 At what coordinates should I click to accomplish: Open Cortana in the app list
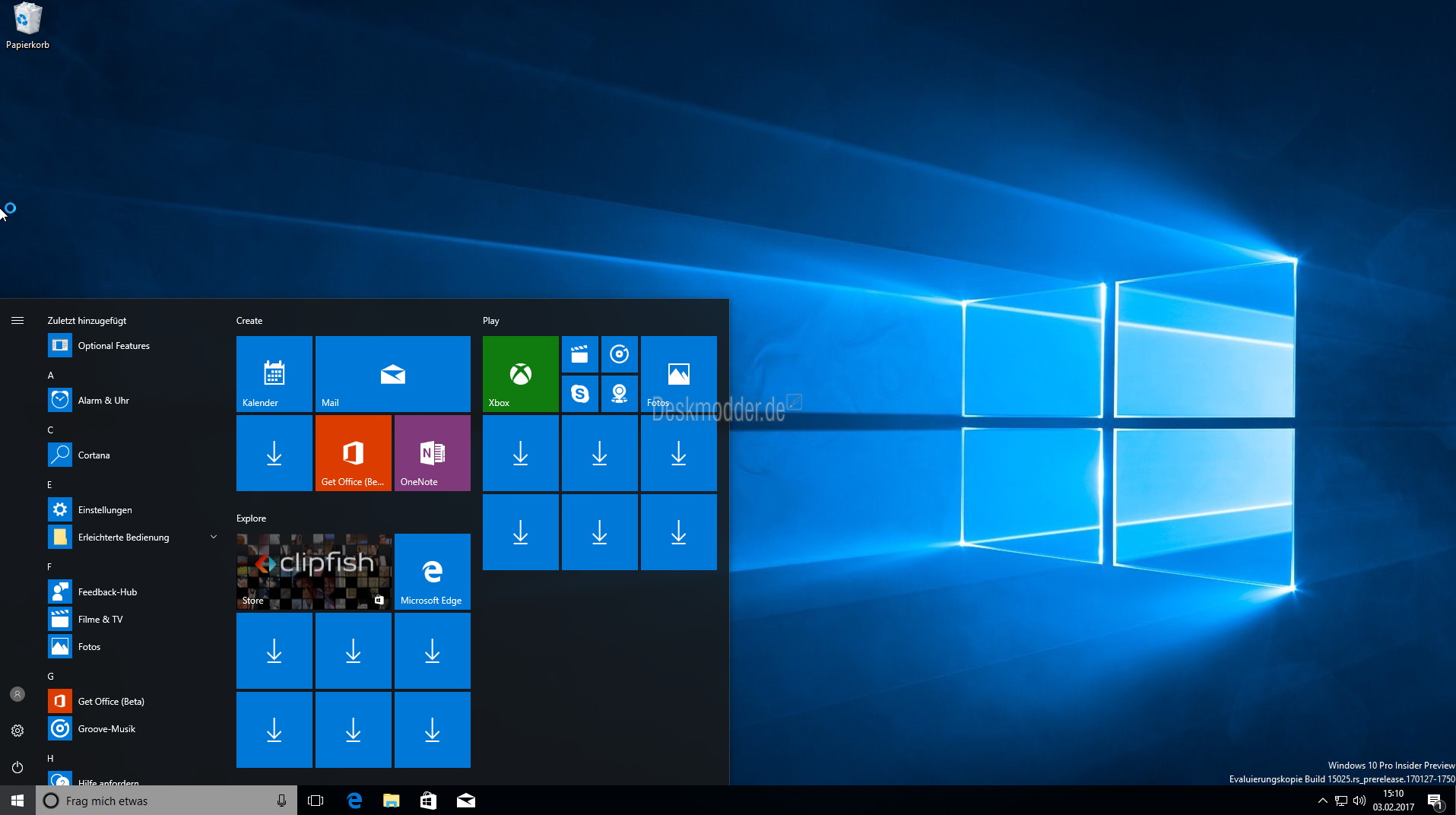pyautogui.click(x=133, y=455)
